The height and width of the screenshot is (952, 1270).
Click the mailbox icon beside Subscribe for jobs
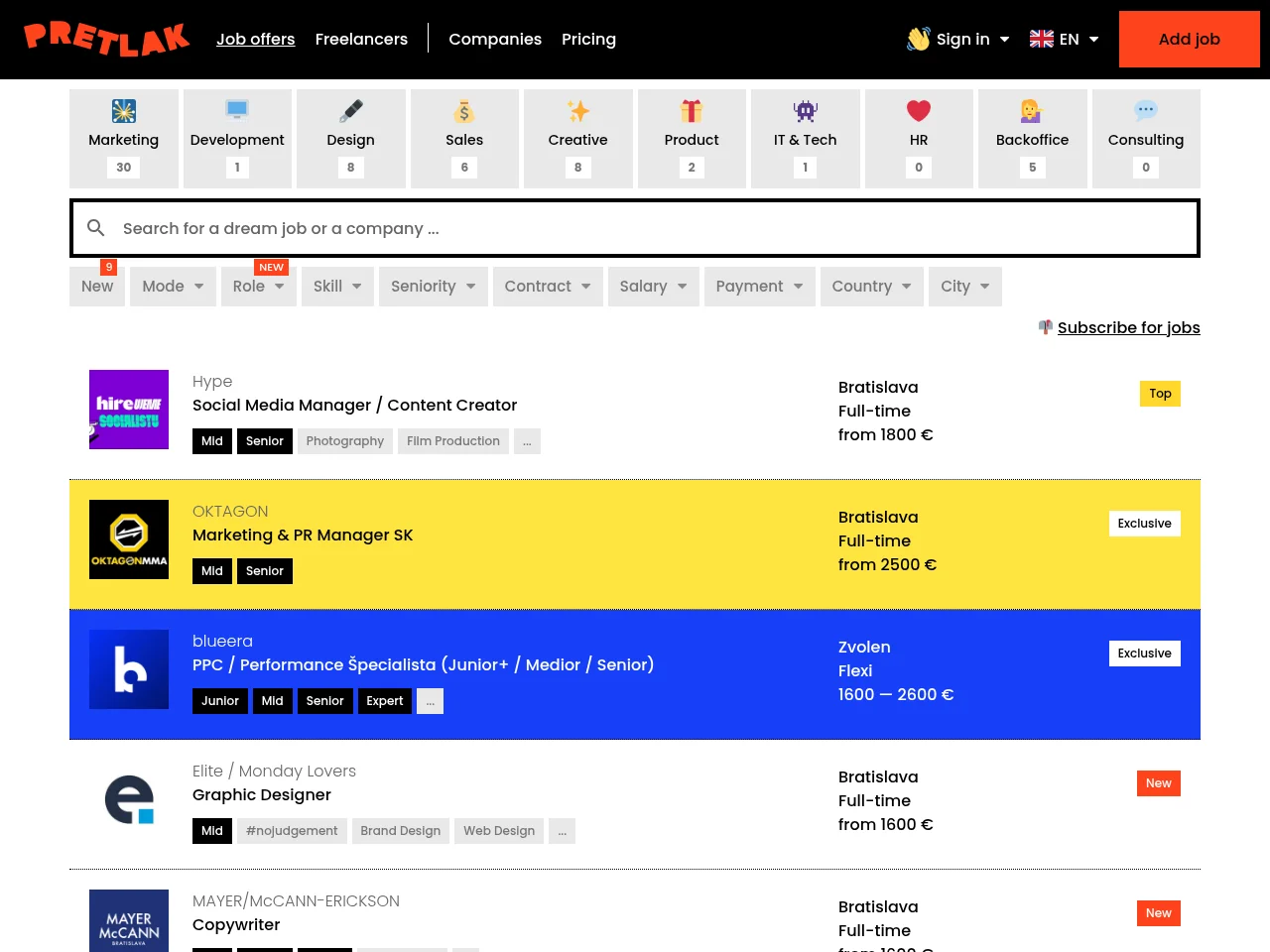[1046, 326]
